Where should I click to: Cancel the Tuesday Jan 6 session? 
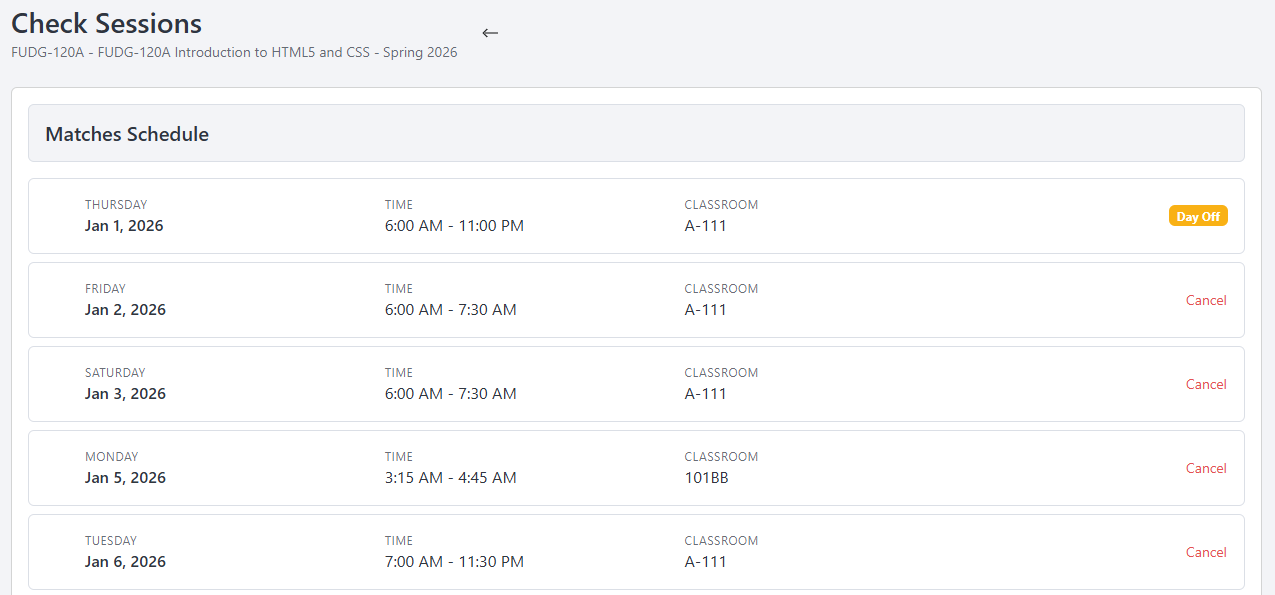[x=1206, y=552]
